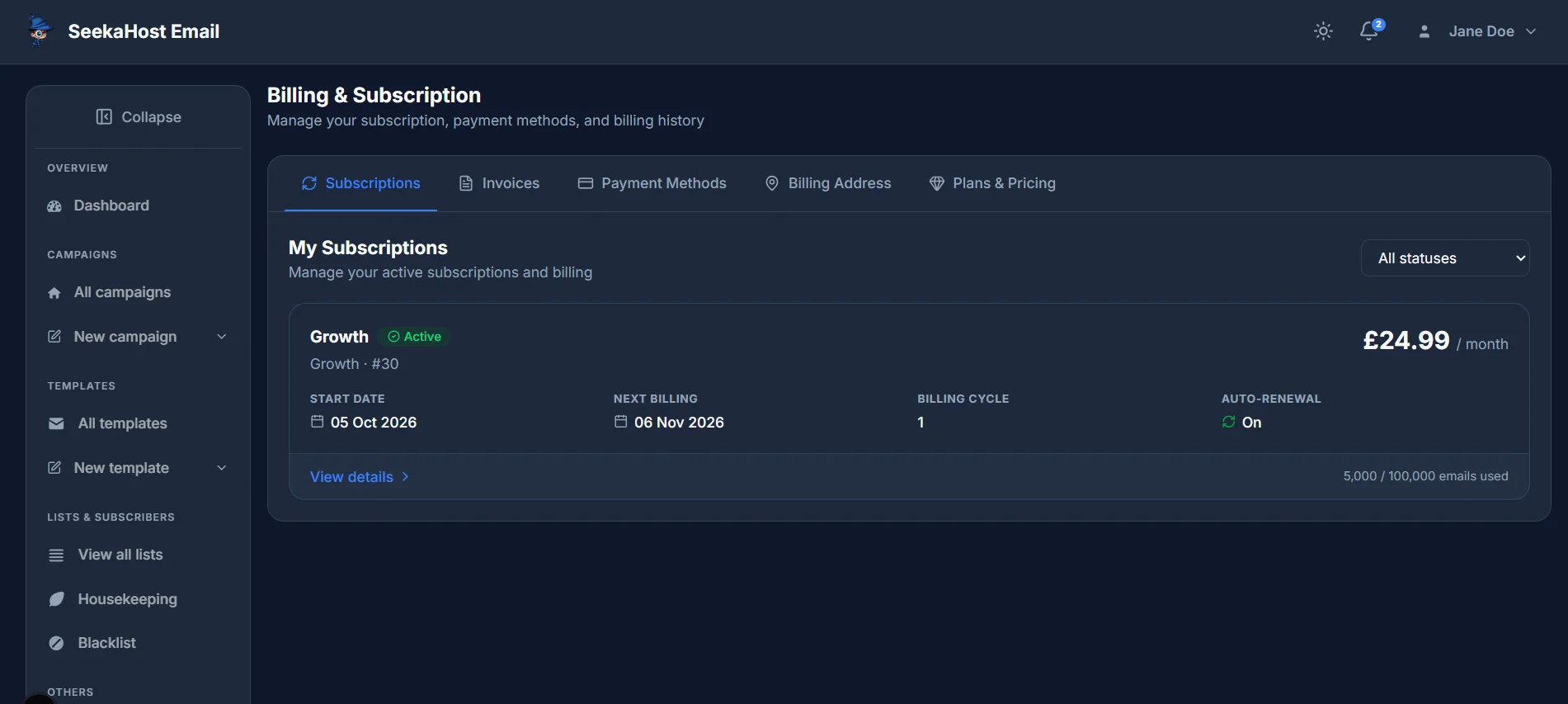Viewport: 1568px width, 704px height.
Task: Click the Growth · #30 subtitle
Action: pyautogui.click(x=354, y=364)
